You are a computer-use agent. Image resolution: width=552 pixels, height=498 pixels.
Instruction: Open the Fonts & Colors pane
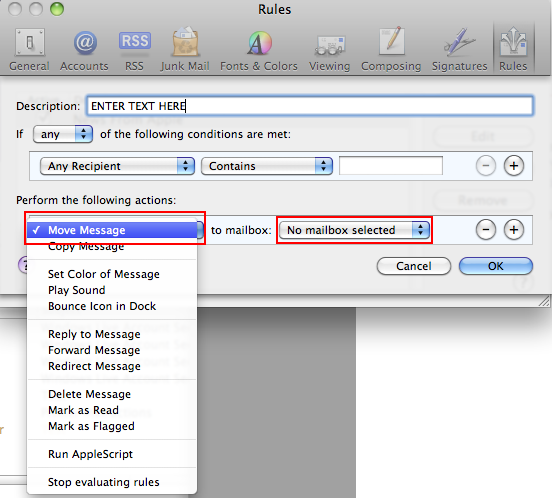point(259,50)
